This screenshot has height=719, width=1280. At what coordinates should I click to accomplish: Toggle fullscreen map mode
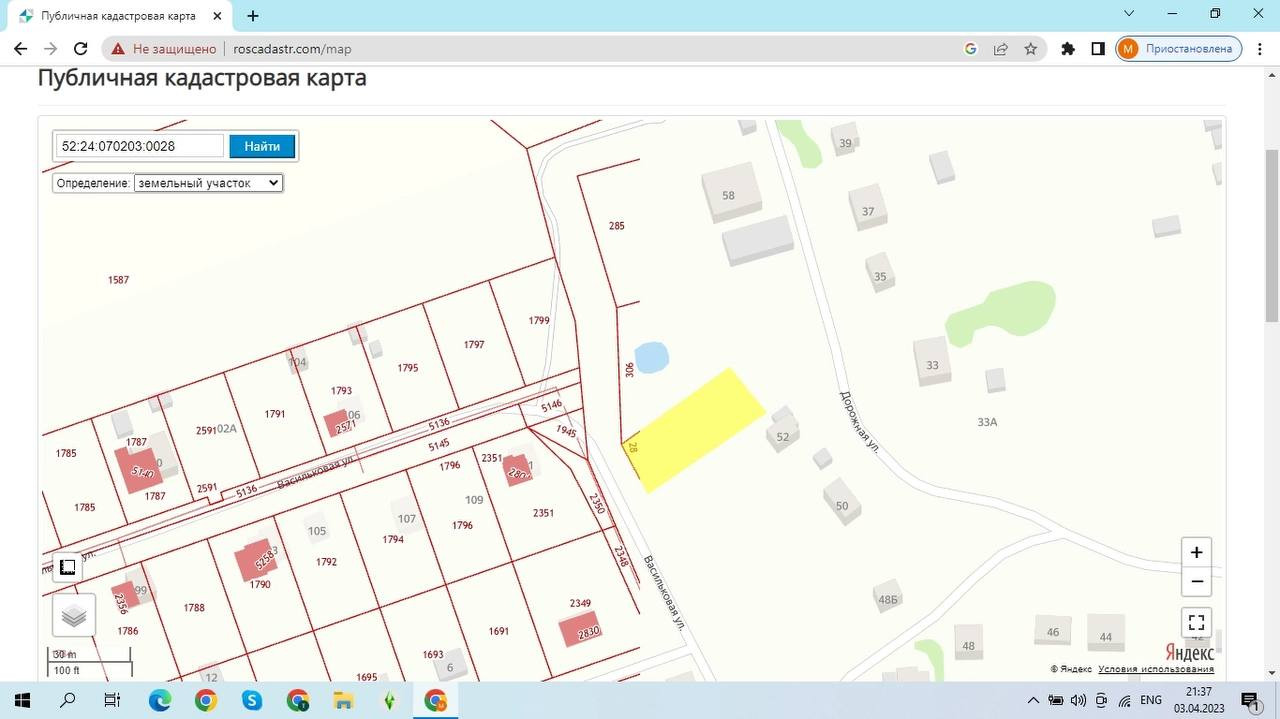[x=1196, y=623]
